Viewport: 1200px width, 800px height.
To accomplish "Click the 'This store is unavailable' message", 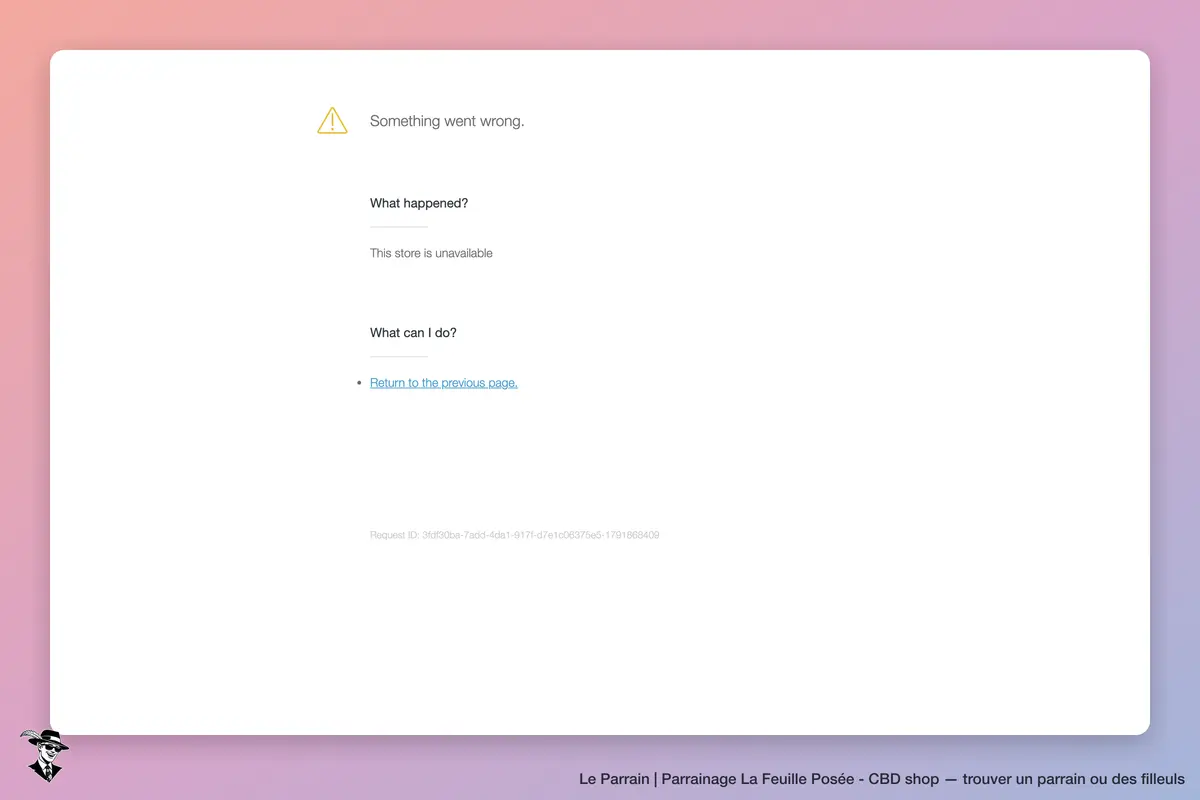I will click(x=431, y=253).
